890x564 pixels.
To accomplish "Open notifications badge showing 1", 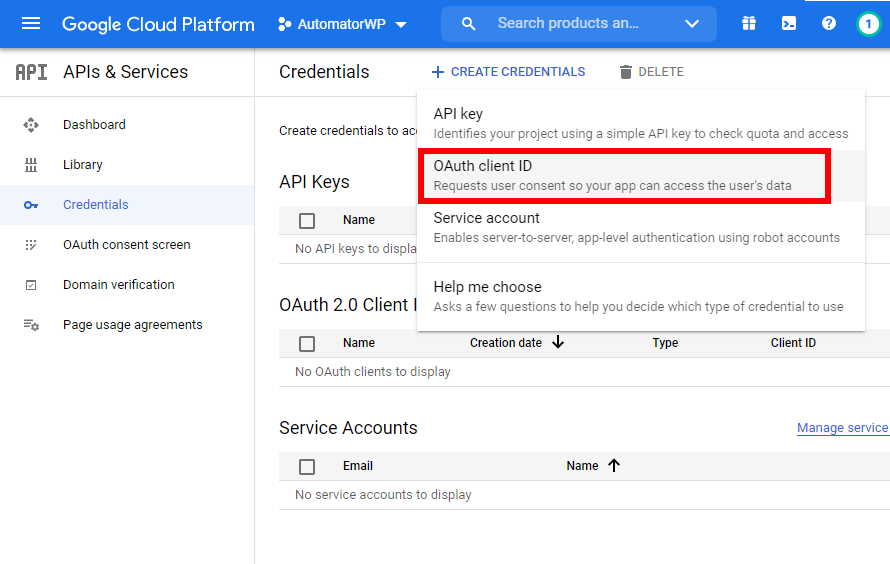I will 868,24.
